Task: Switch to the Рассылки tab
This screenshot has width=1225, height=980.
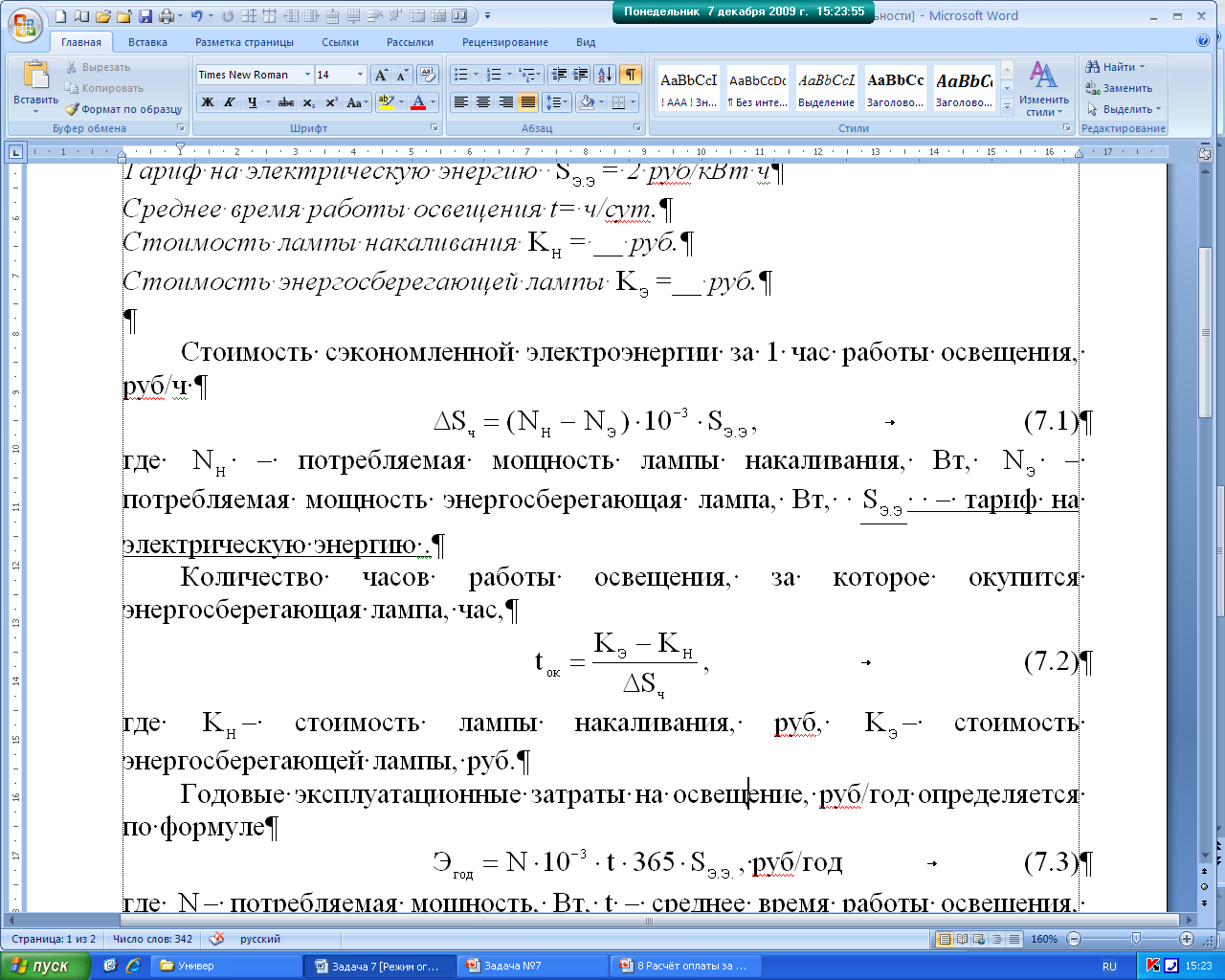Action: point(410,42)
